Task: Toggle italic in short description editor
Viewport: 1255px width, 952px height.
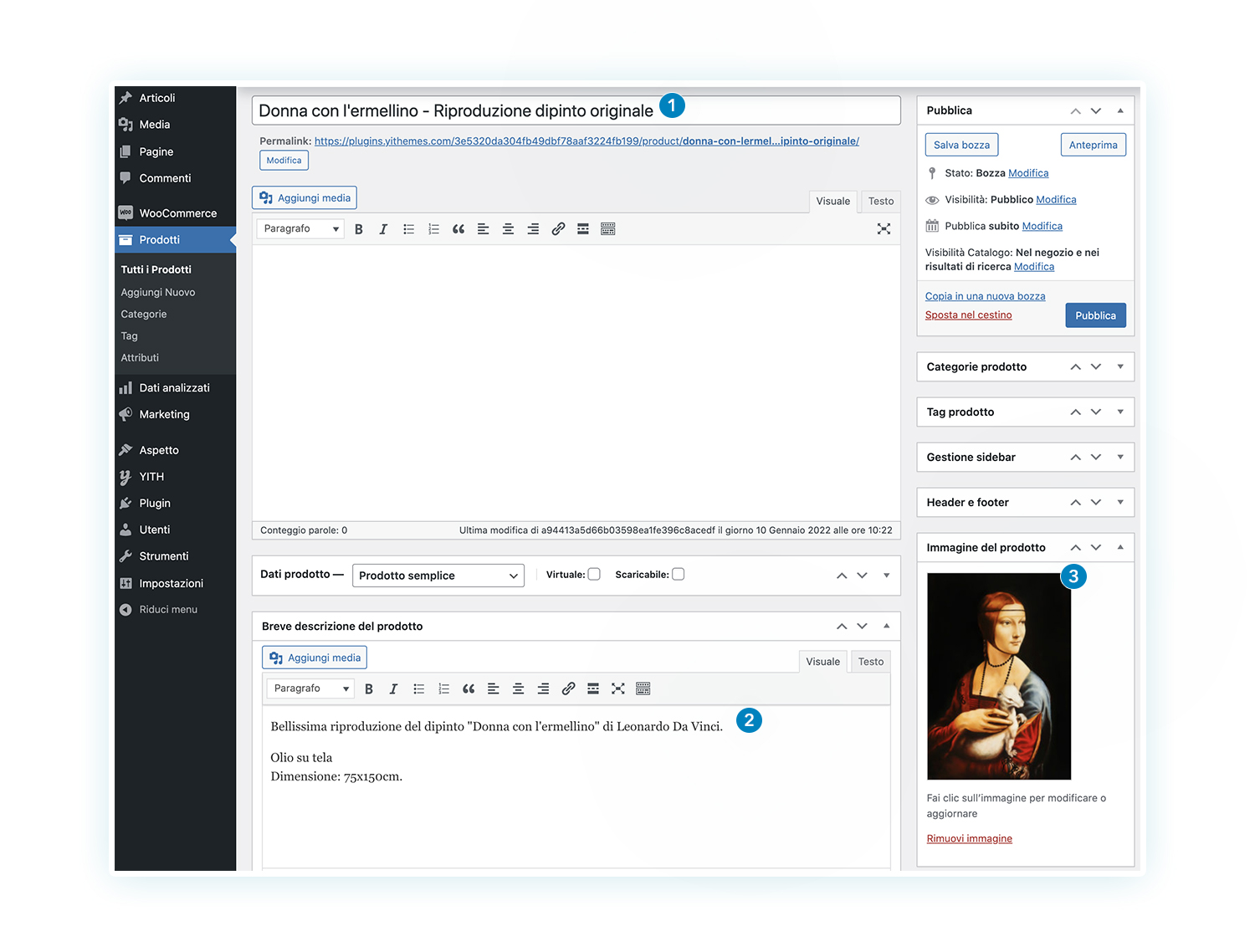Action: point(393,689)
